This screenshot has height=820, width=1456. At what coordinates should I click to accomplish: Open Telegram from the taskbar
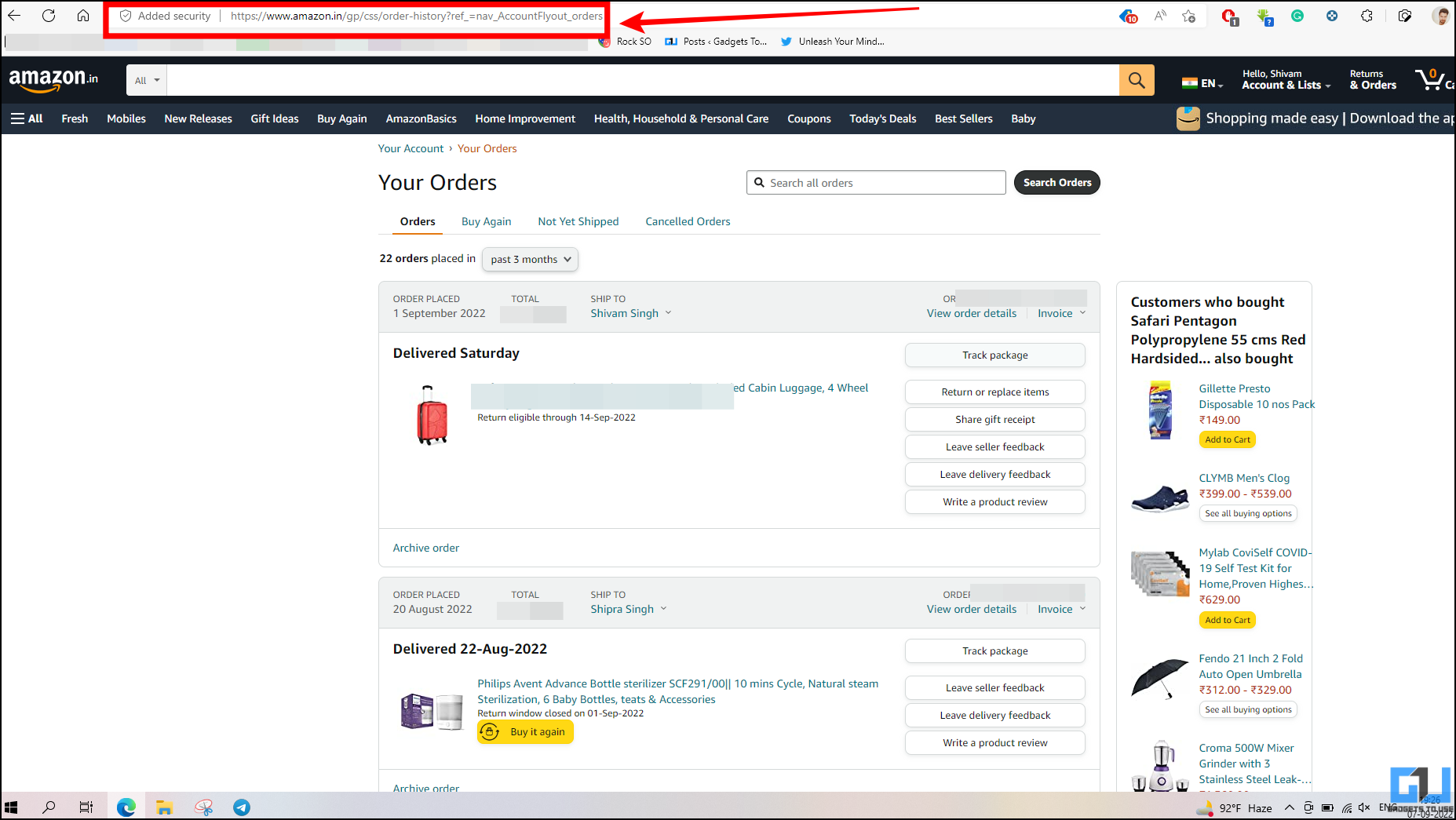242,807
